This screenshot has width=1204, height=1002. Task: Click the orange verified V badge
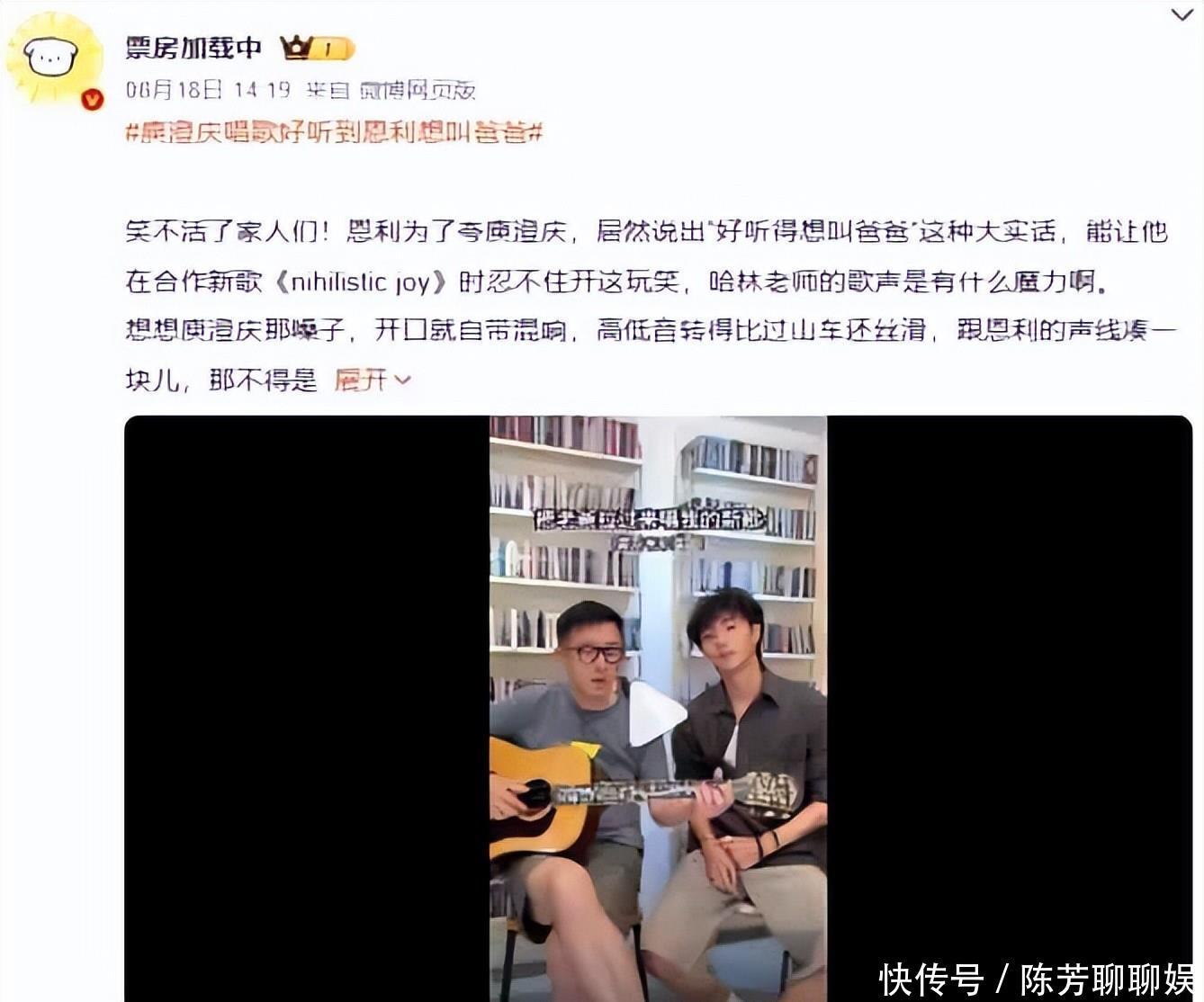pyautogui.click(x=92, y=100)
